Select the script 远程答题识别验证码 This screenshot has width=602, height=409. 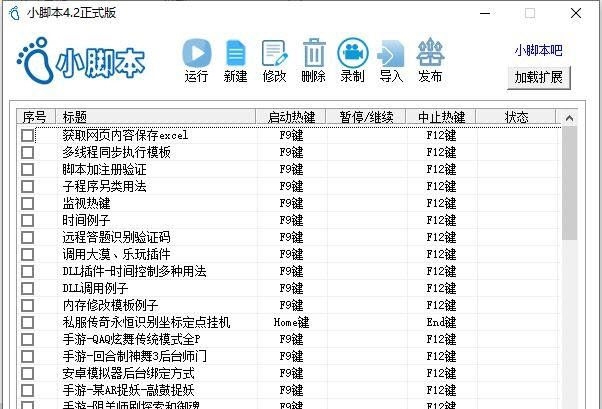[116, 237]
